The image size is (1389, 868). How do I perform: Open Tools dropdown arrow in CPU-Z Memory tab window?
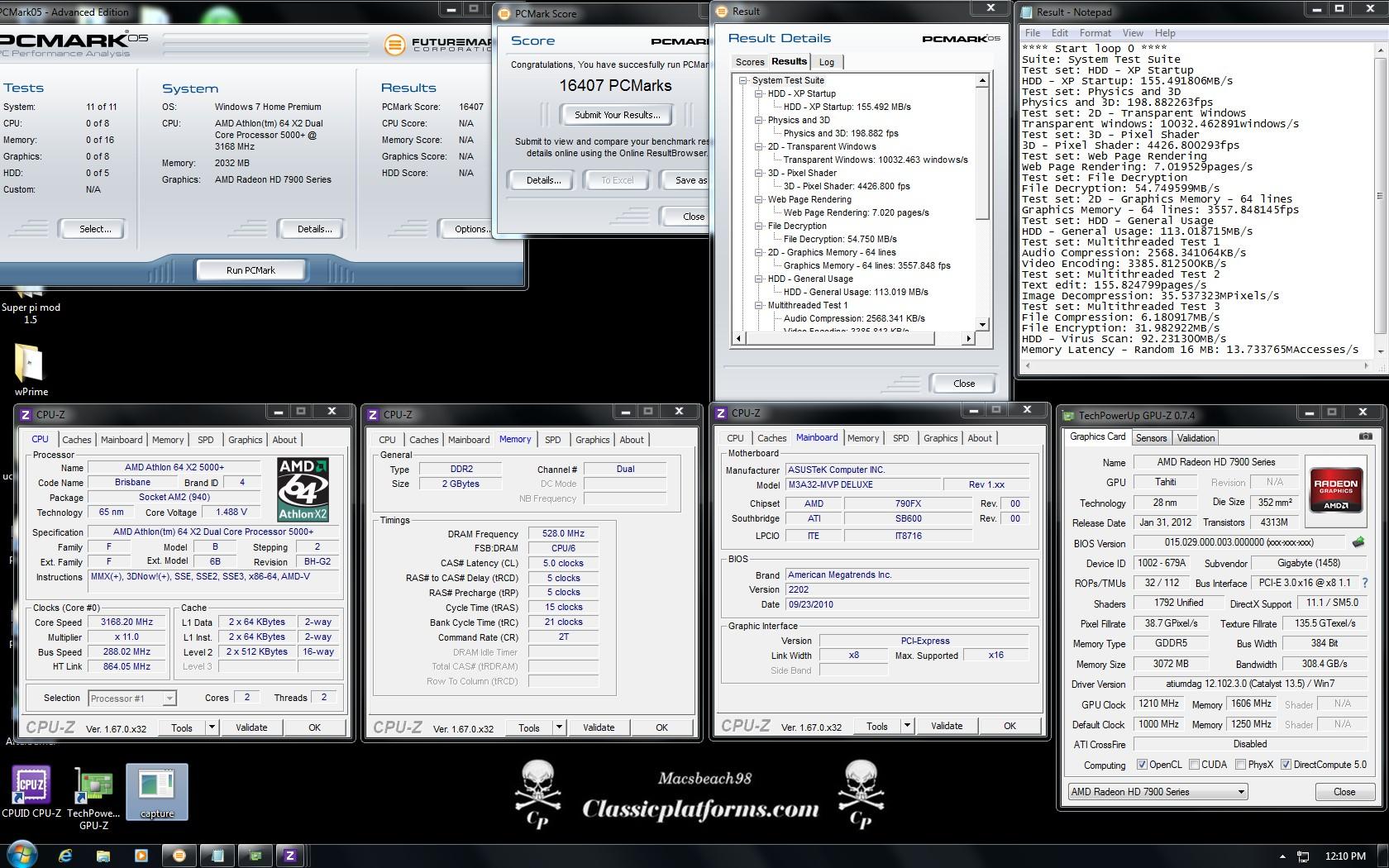[559, 727]
